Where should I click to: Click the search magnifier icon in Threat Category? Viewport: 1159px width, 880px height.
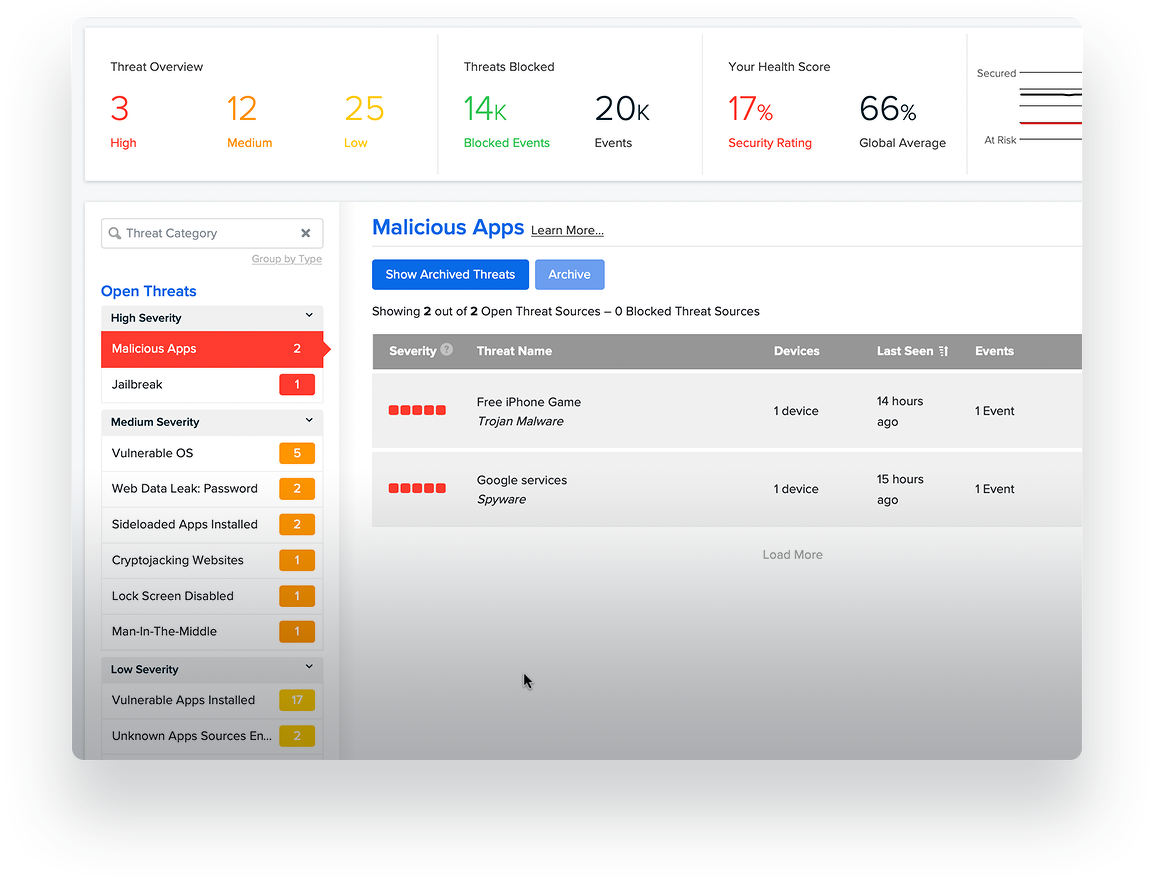click(x=115, y=233)
